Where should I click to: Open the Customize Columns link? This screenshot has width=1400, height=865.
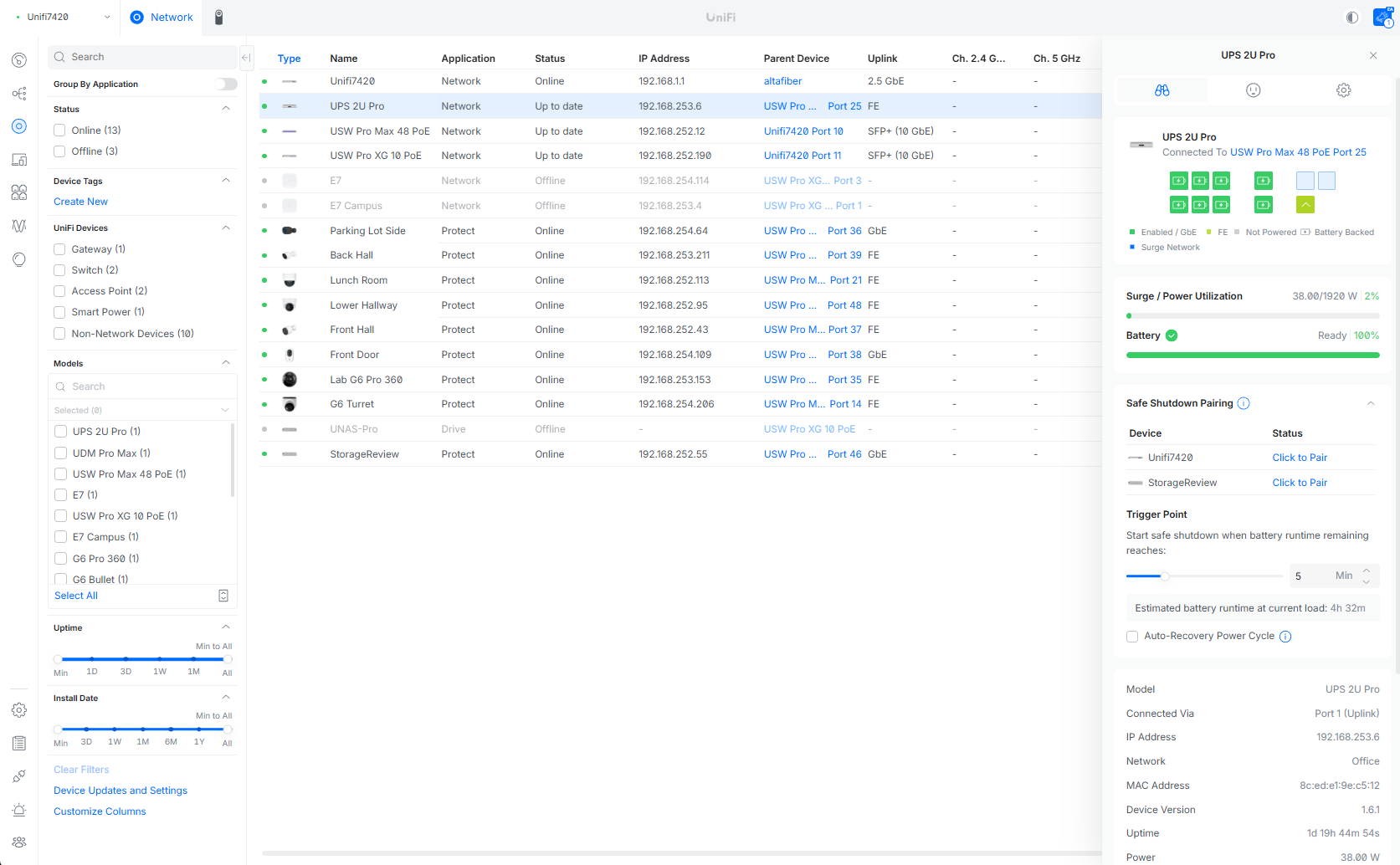pos(100,811)
